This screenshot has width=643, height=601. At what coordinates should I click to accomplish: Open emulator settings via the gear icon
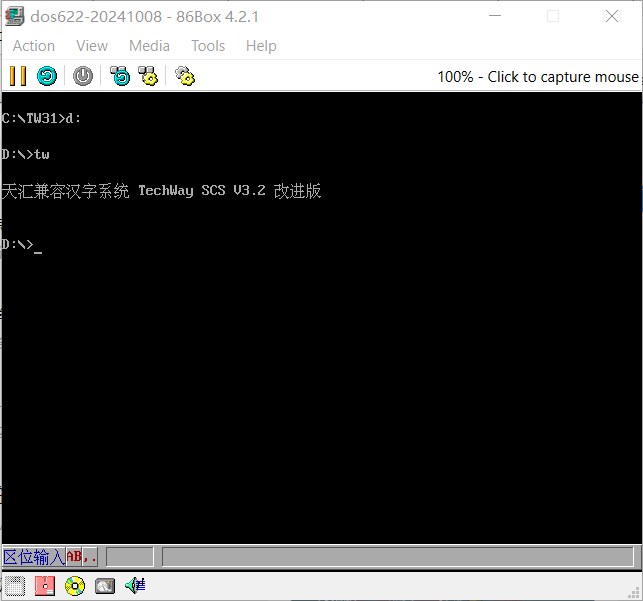point(184,76)
